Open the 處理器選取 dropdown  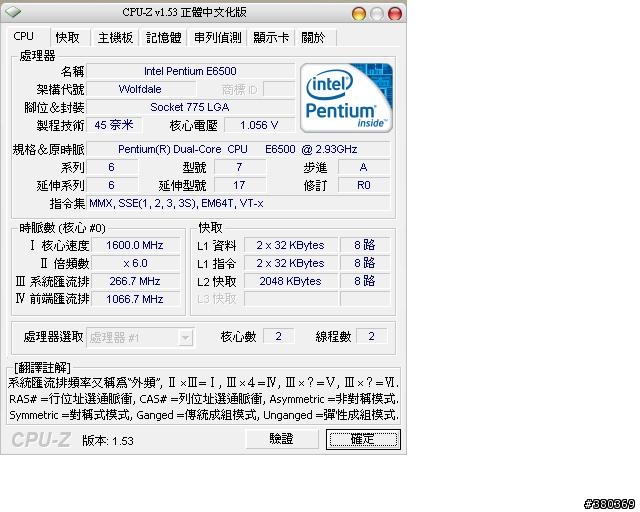pyautogui.click(x=140, y=338)
